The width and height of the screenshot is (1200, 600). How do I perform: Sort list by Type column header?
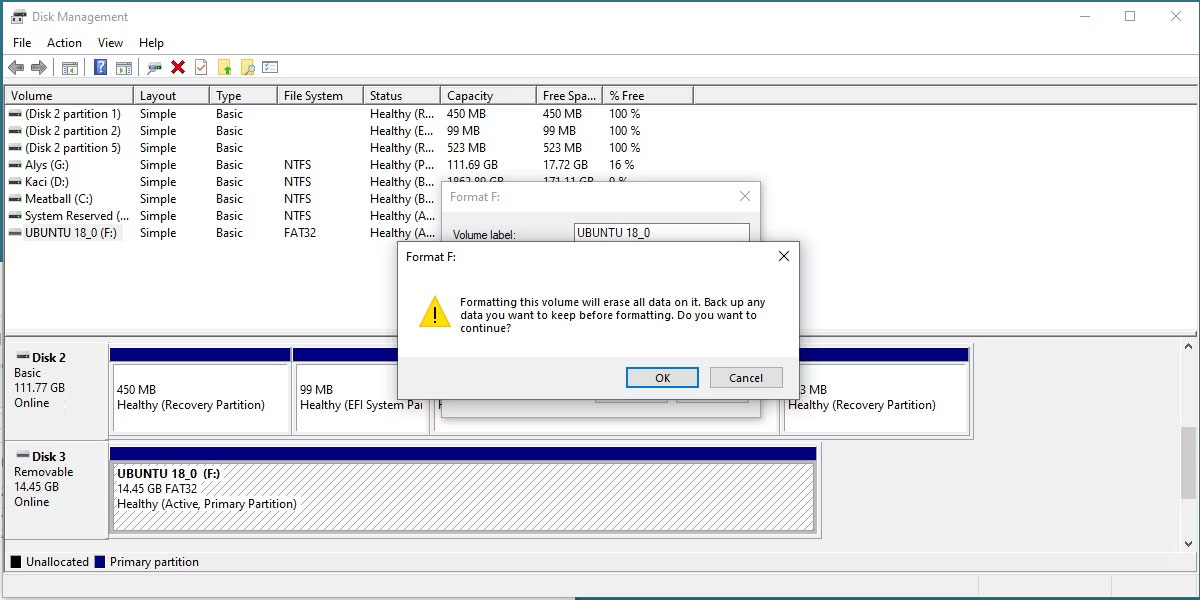coord(244,96)
